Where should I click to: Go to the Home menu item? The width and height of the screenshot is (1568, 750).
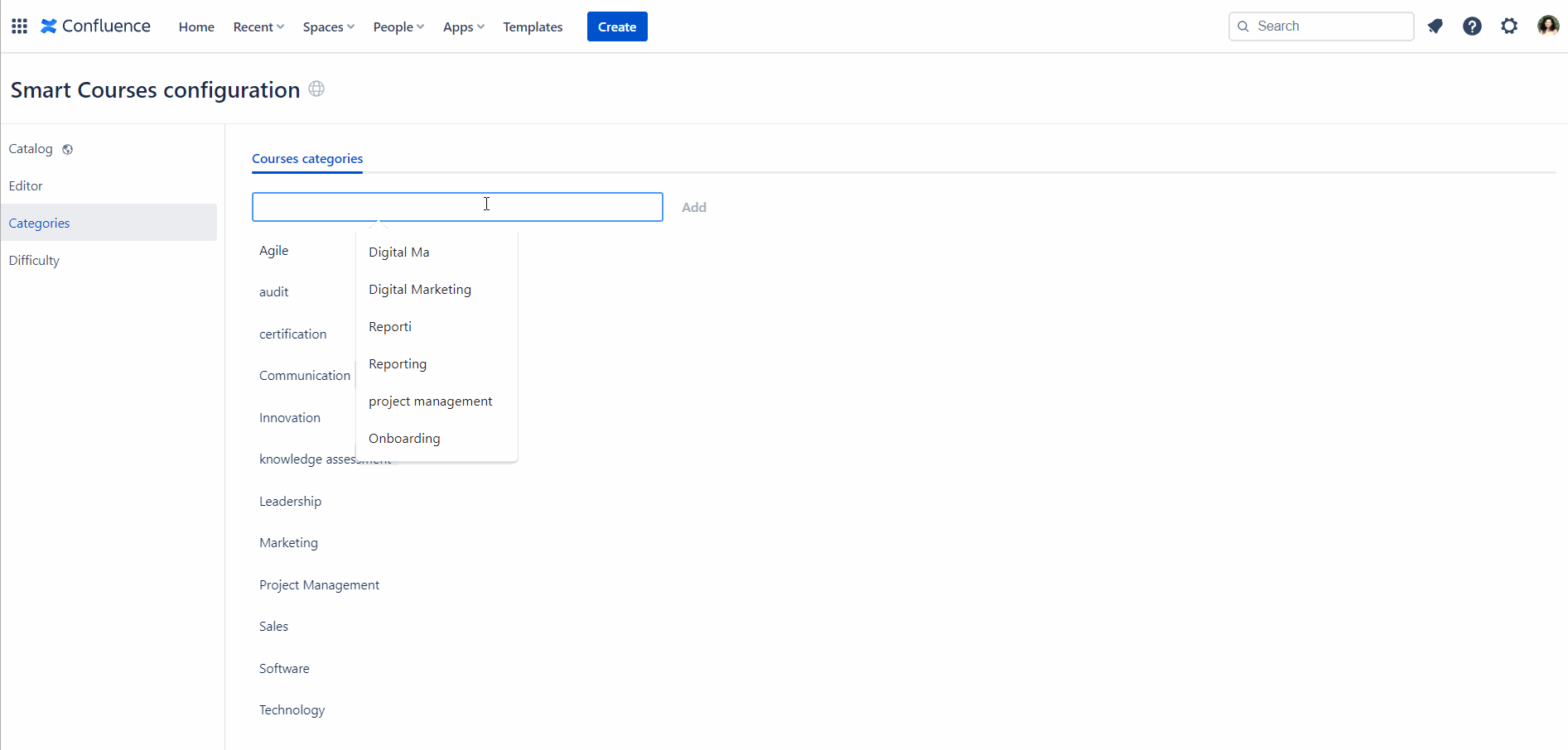(x=196, y=27)
